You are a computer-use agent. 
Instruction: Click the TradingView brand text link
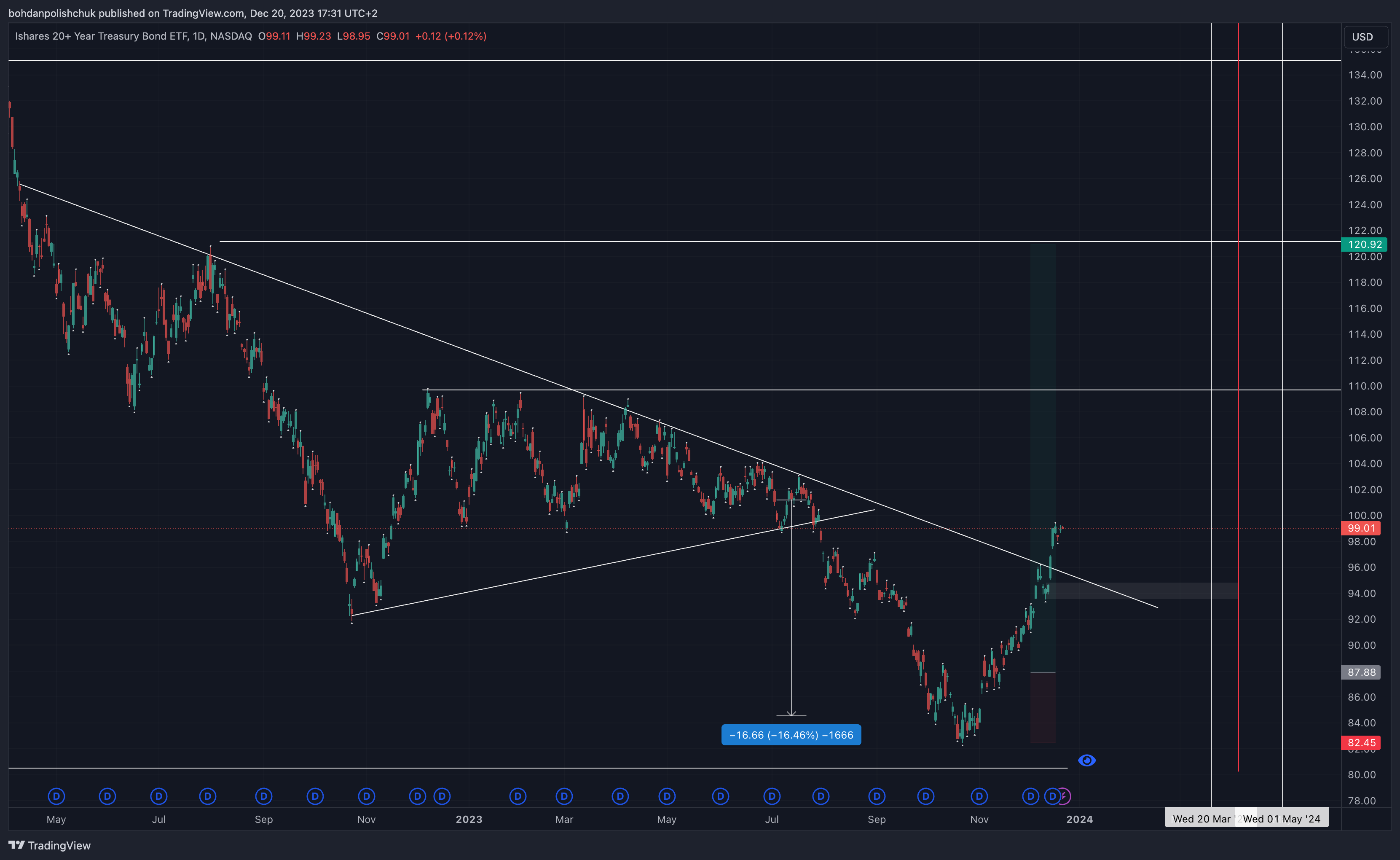59,845
